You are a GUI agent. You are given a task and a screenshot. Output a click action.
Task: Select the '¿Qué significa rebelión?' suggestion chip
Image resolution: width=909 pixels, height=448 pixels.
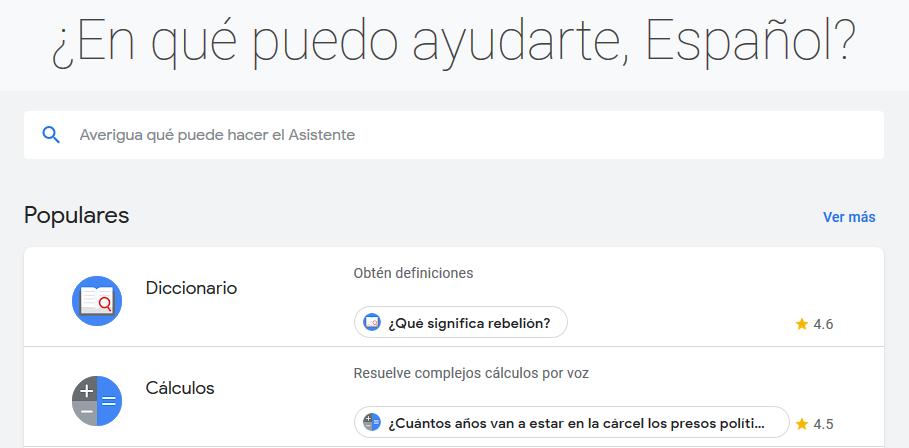point(461,322)
